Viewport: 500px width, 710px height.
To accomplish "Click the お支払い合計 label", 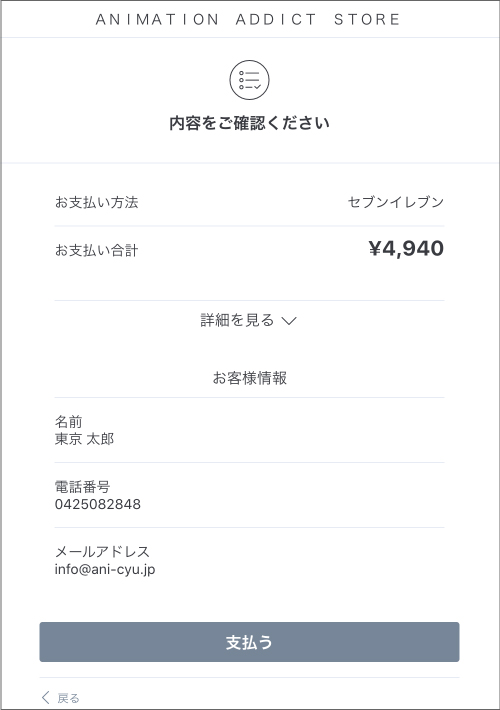I will [96, 250].
